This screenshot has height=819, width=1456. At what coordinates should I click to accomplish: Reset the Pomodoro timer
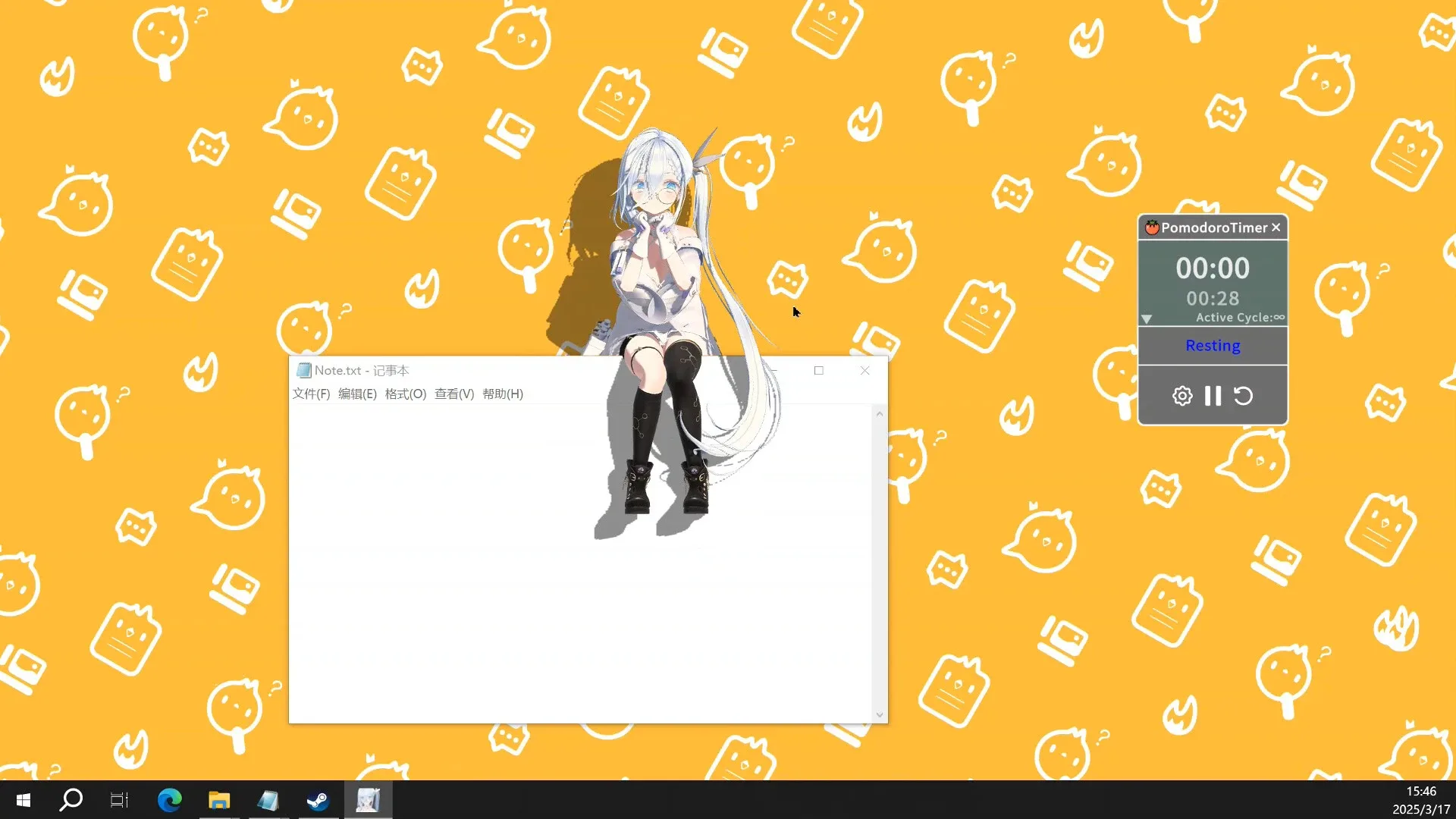(1243, 395)
